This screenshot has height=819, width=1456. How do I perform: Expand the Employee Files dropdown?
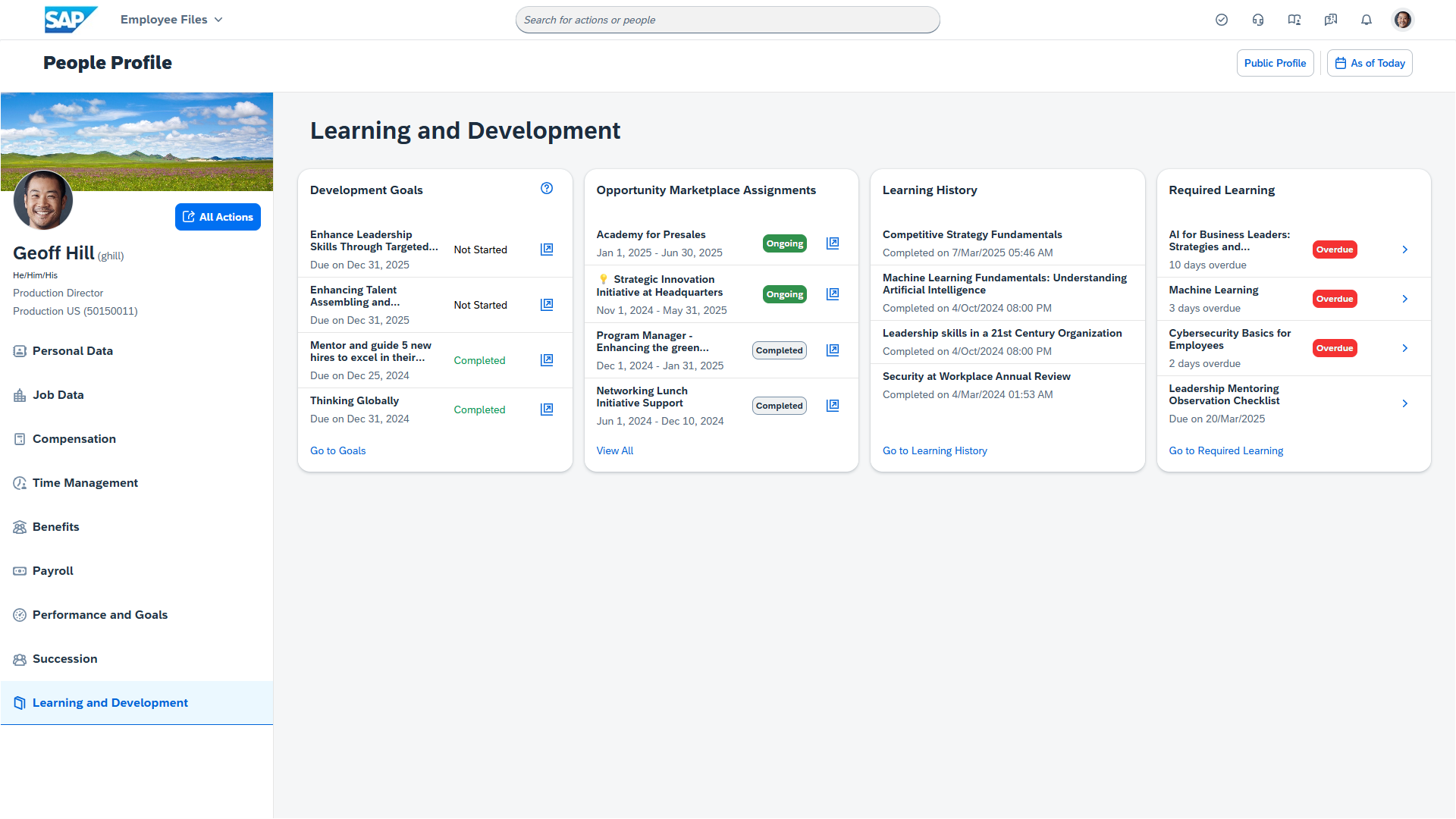[x=171, y=20]
